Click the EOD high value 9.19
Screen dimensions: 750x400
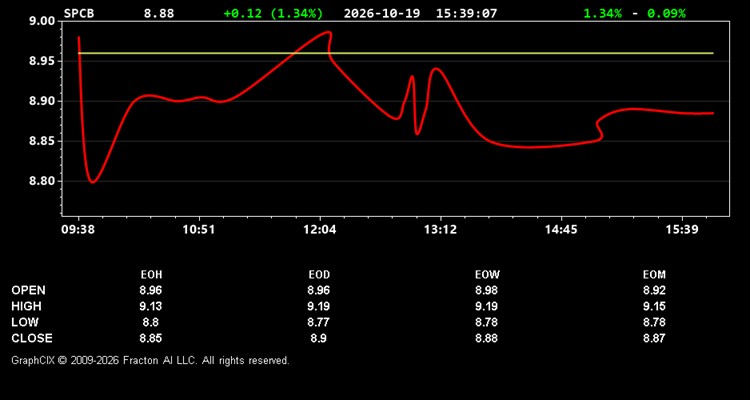[x=319, y=306]
